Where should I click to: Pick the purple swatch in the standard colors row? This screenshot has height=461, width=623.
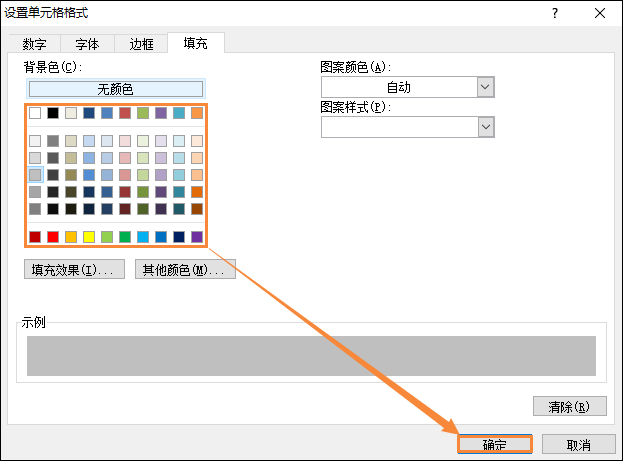pyautogui.click(x=197, y=237)
